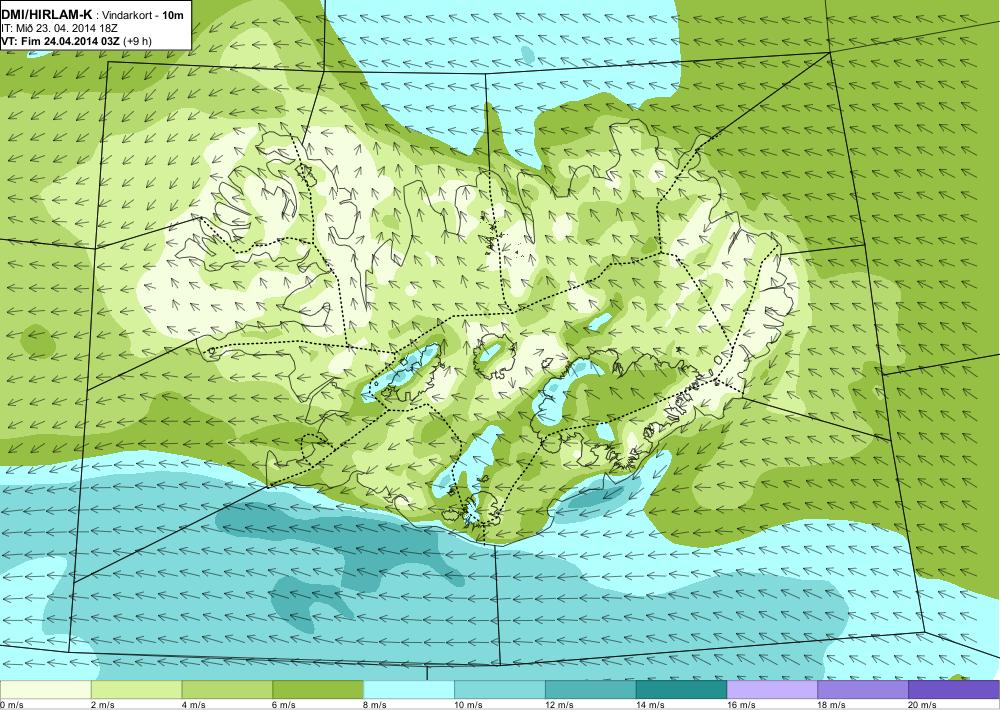Select the dark teal 14–16 m/s legend swatch

tap(682, 690)
